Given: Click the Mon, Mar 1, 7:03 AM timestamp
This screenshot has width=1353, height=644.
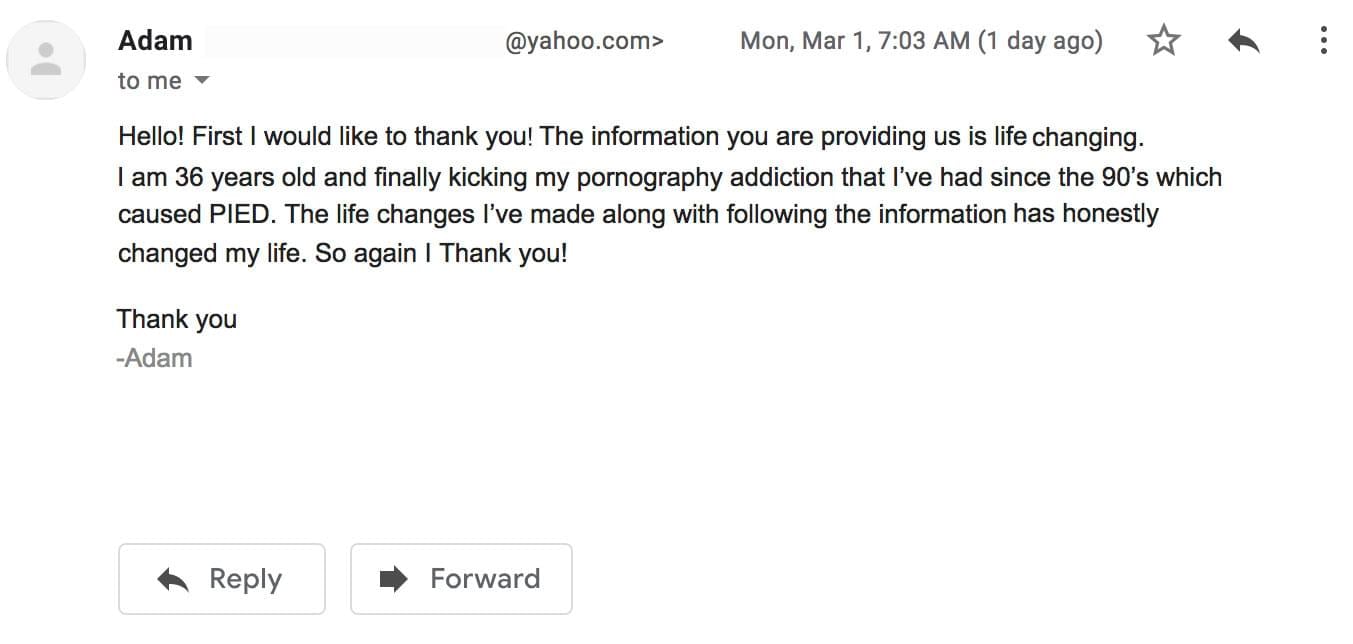Looking at the screenshot, I should pos(854,41).
